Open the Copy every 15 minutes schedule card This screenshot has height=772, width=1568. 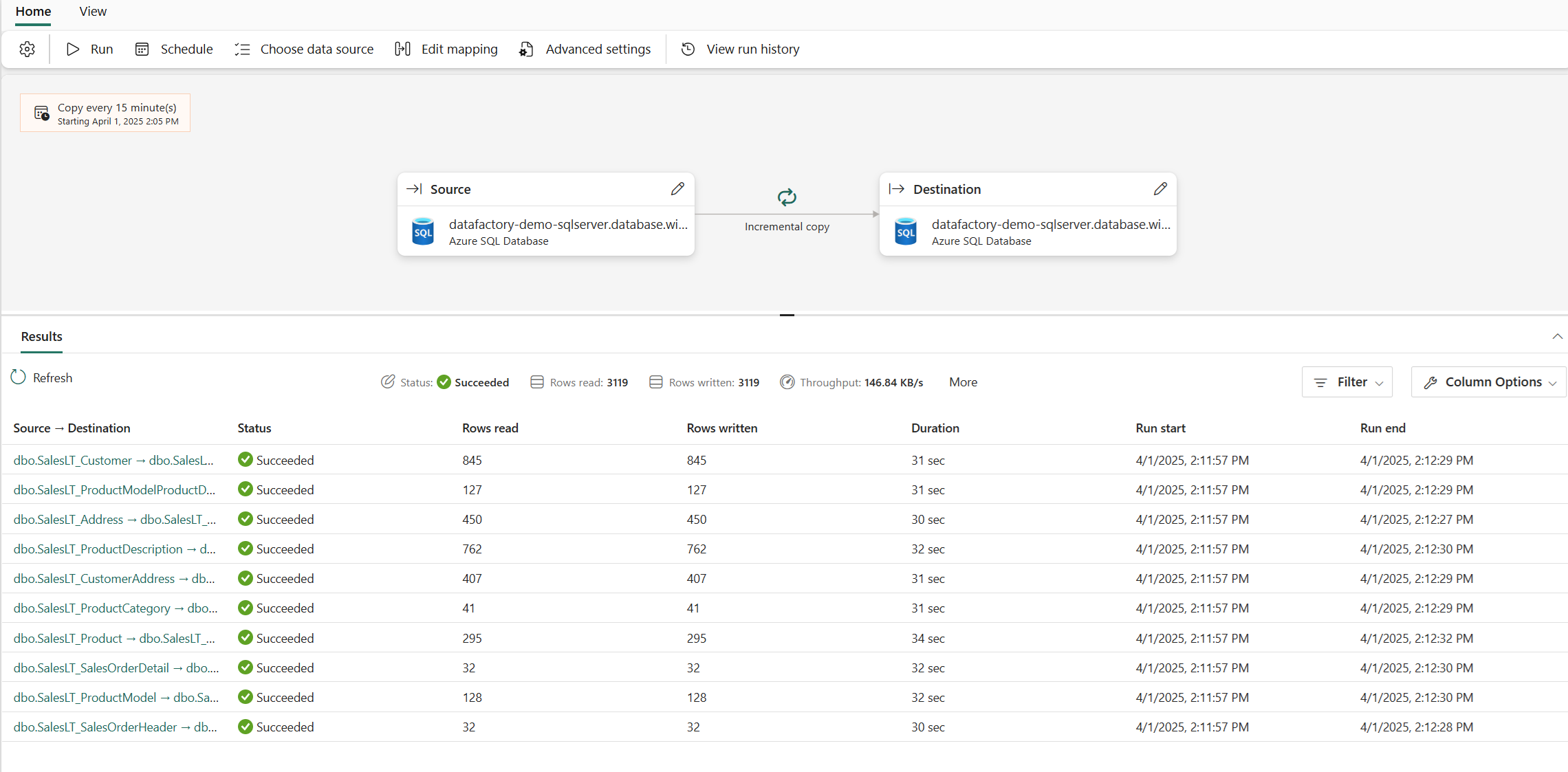105,113
